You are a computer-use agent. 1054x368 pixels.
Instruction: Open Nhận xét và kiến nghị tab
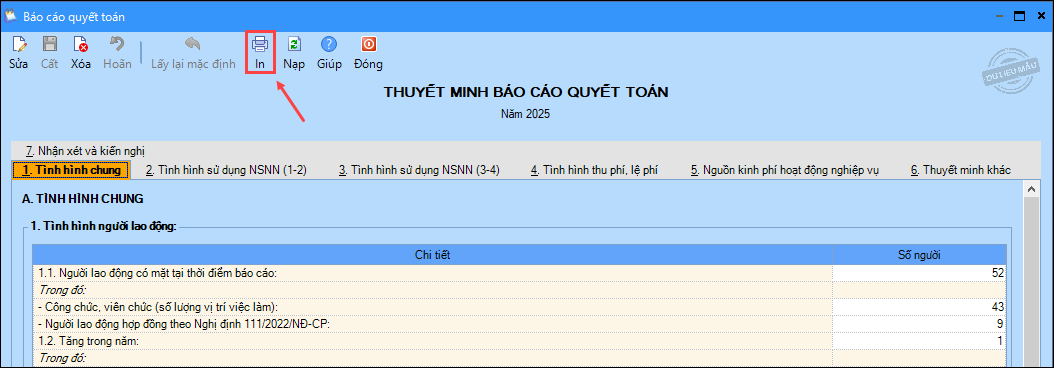(x=85, y=151)
